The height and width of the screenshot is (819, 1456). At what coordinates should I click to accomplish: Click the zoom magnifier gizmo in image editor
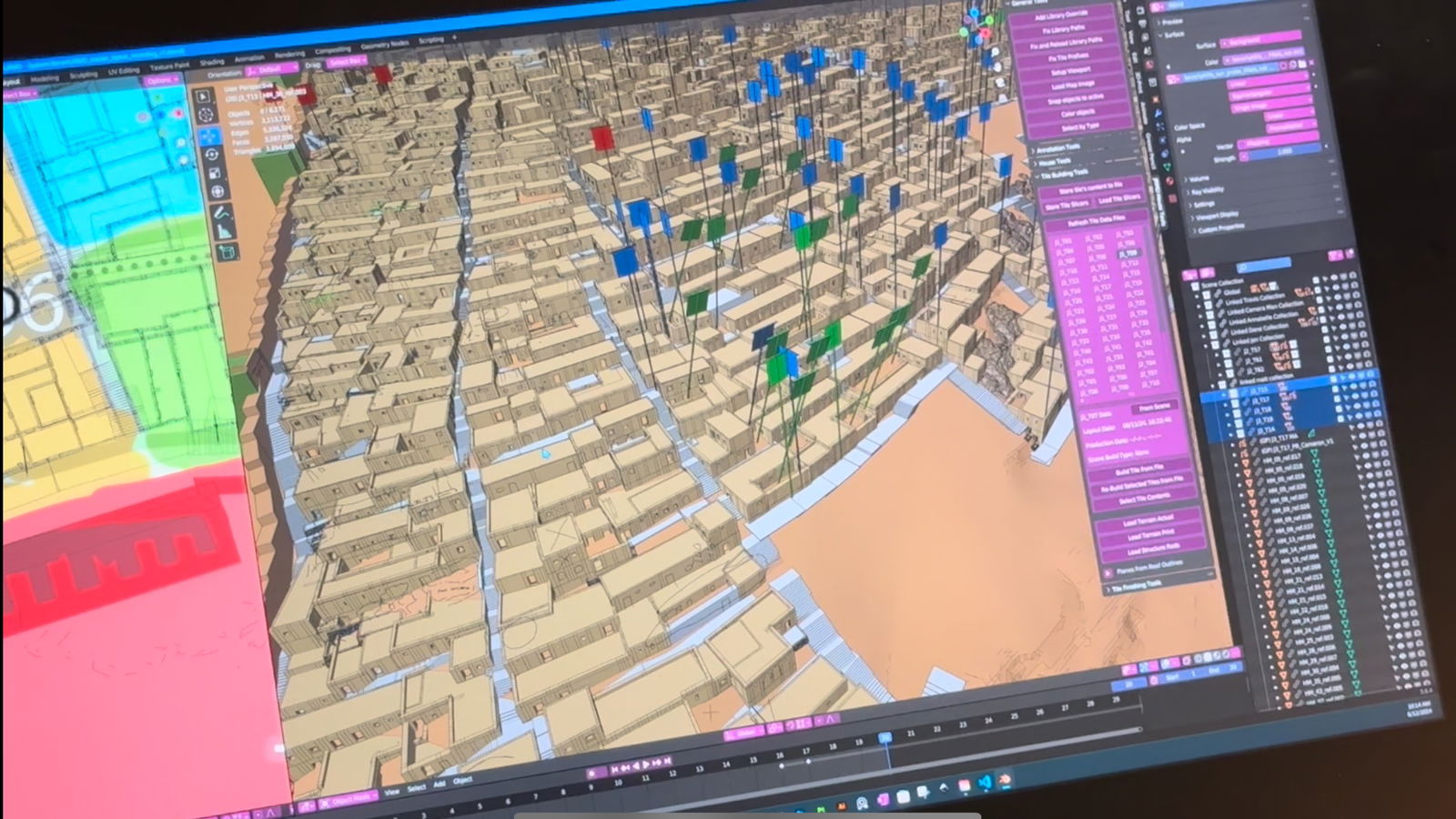pos(182,143)
